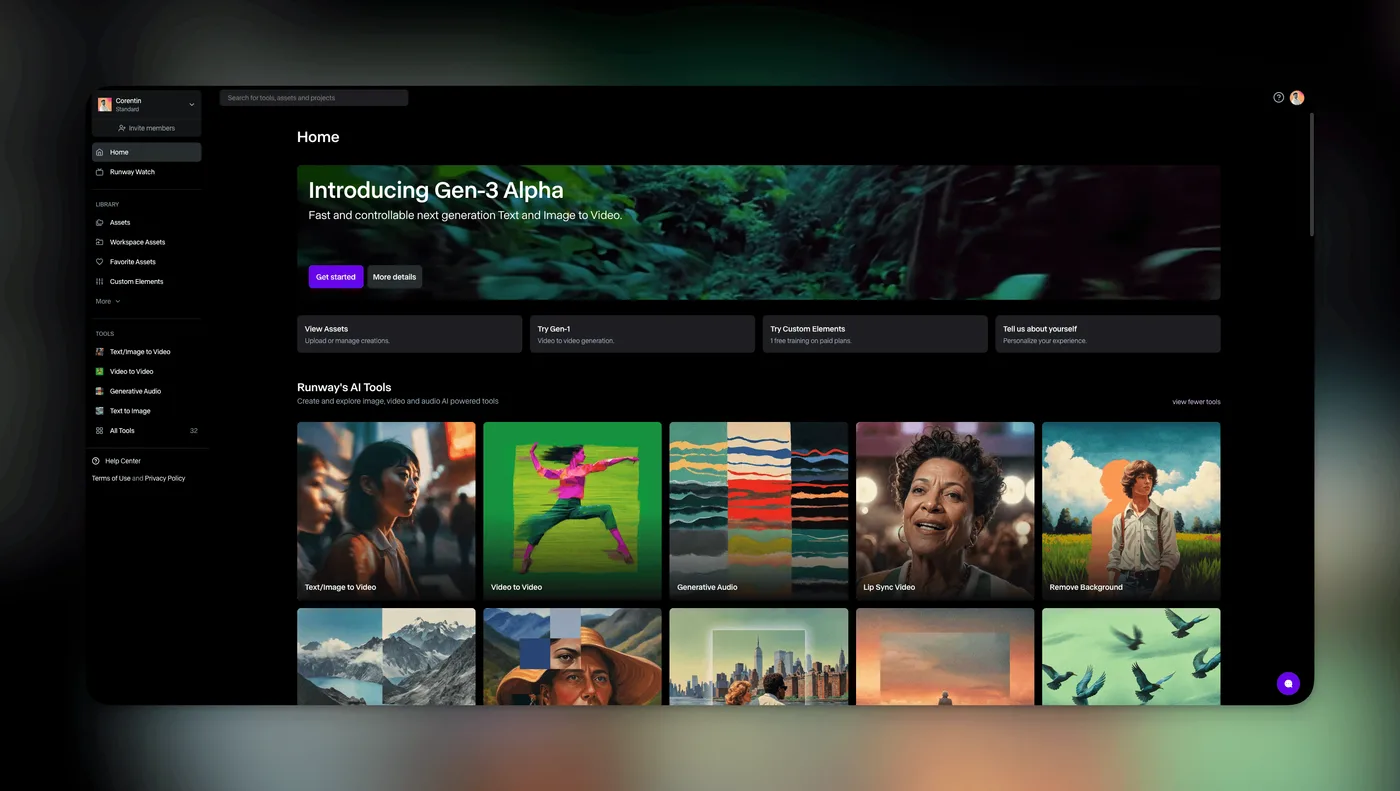The width and height of the screenshot is (1400, 791).
Task: Click the Get started button
Action: point(336,277)
